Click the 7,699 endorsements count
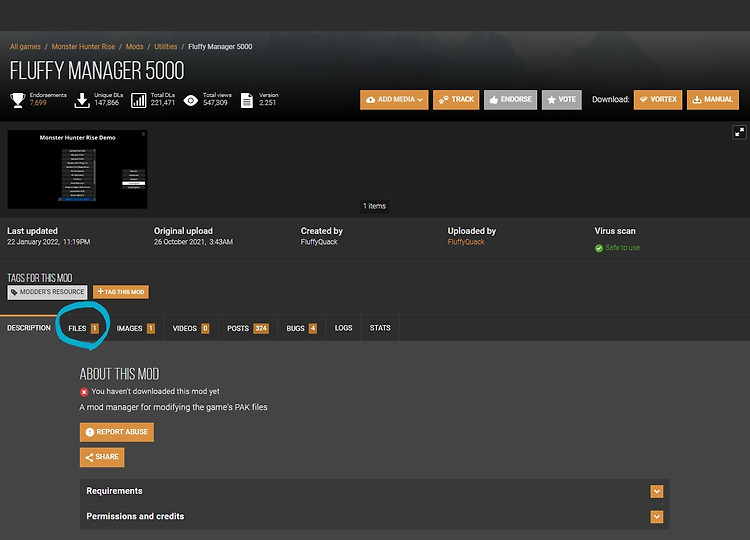The width and height of the screenshot is (750, 540). pyautogui.click(x=38, y=103)
